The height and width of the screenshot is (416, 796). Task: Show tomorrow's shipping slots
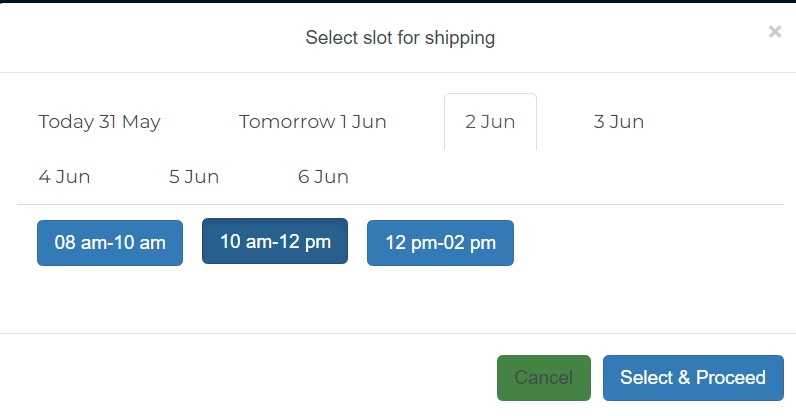(x=312, y=122)
